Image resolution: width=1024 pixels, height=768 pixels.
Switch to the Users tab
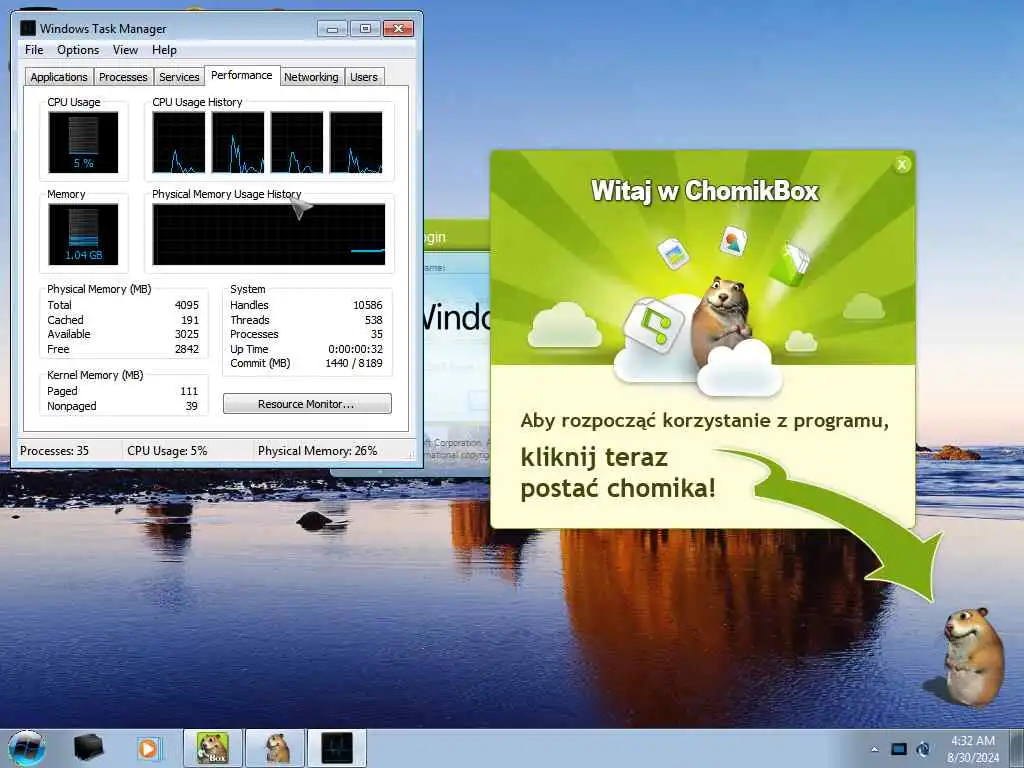pos(364,77)
